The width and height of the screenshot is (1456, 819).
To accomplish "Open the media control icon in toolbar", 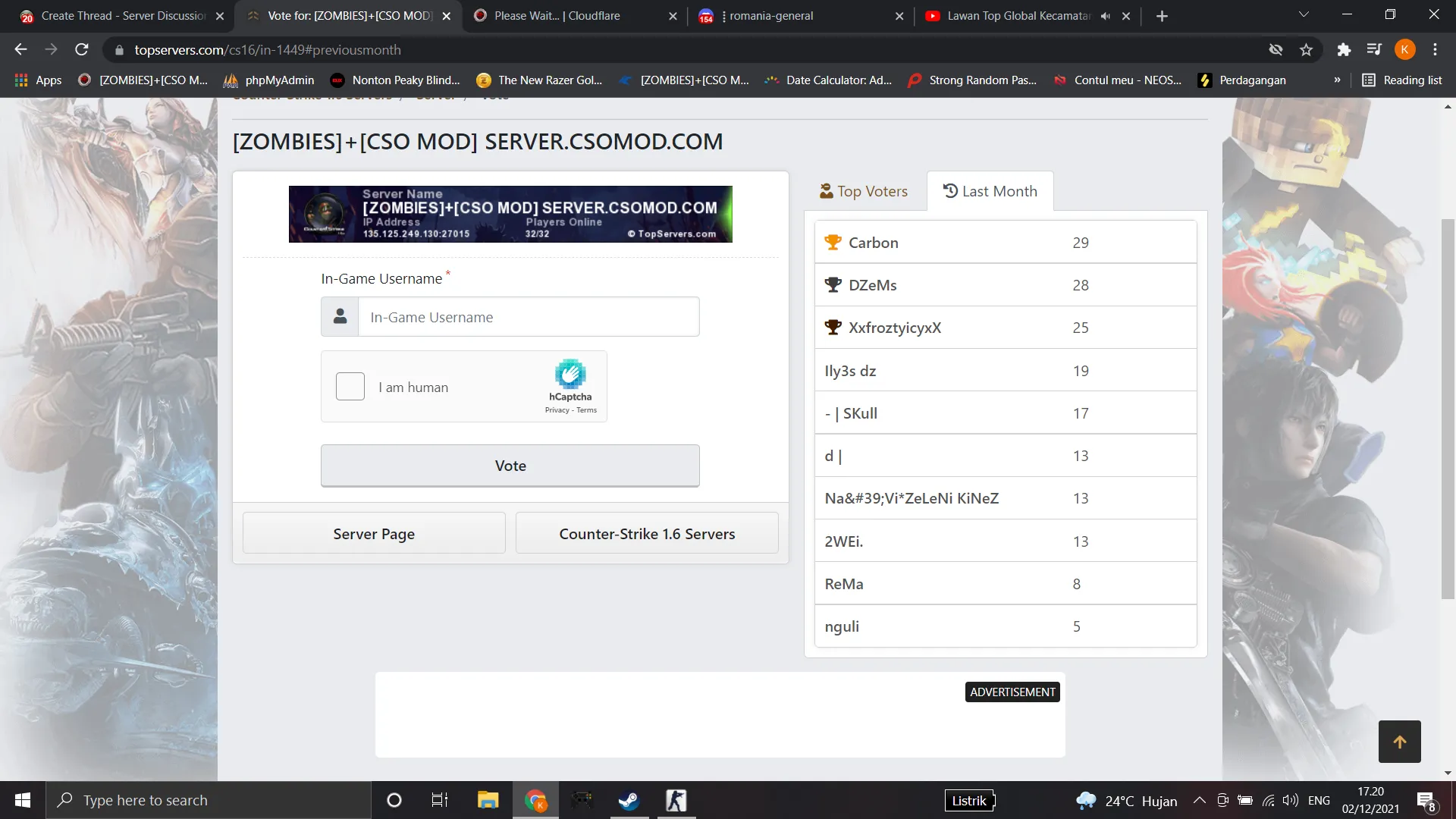I will pos(1374,50).
